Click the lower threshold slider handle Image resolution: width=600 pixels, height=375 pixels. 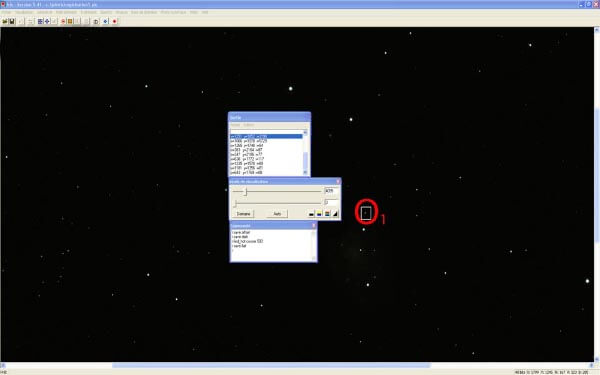(235, 203)
